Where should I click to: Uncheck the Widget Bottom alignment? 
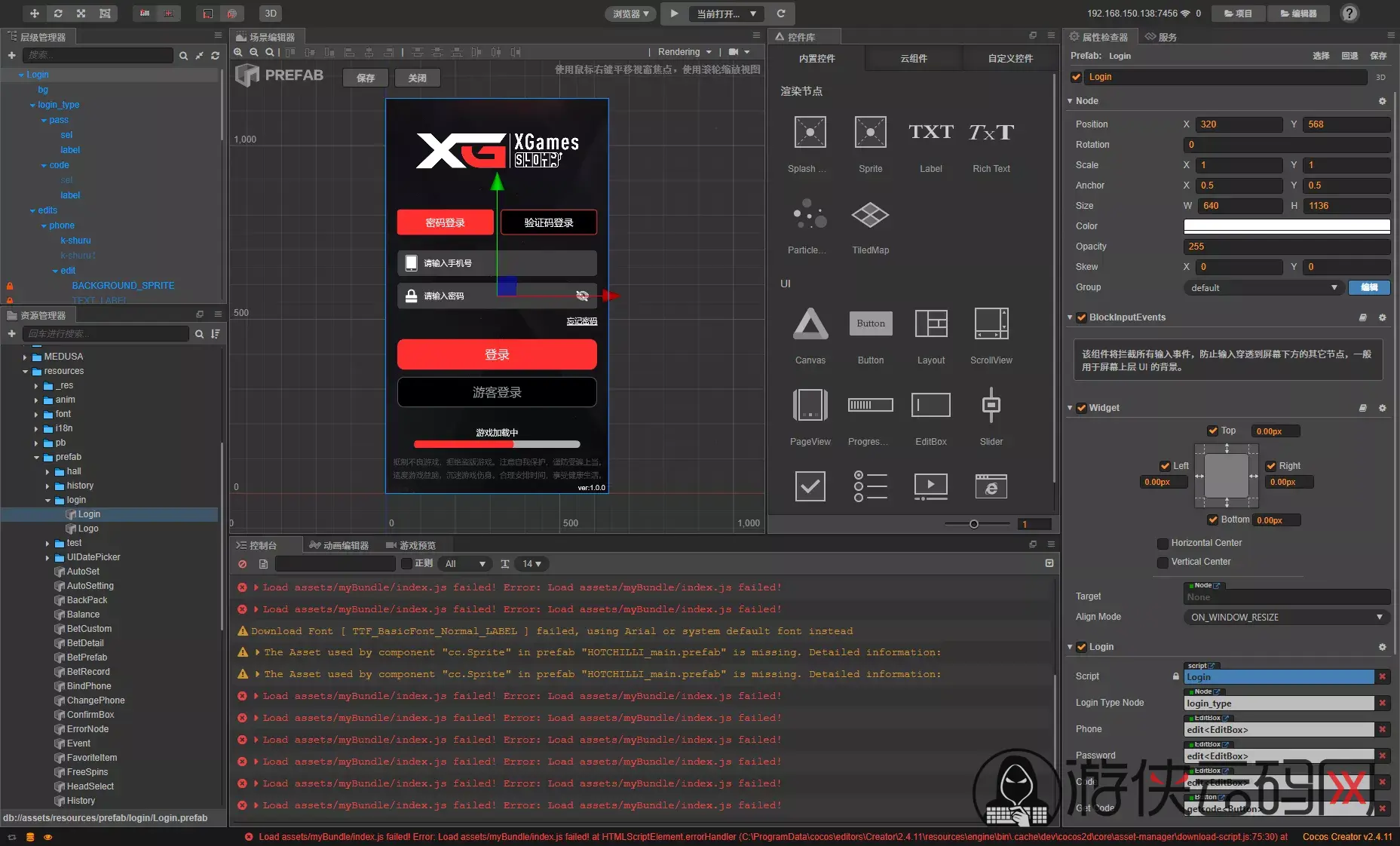coord(1213,520)
